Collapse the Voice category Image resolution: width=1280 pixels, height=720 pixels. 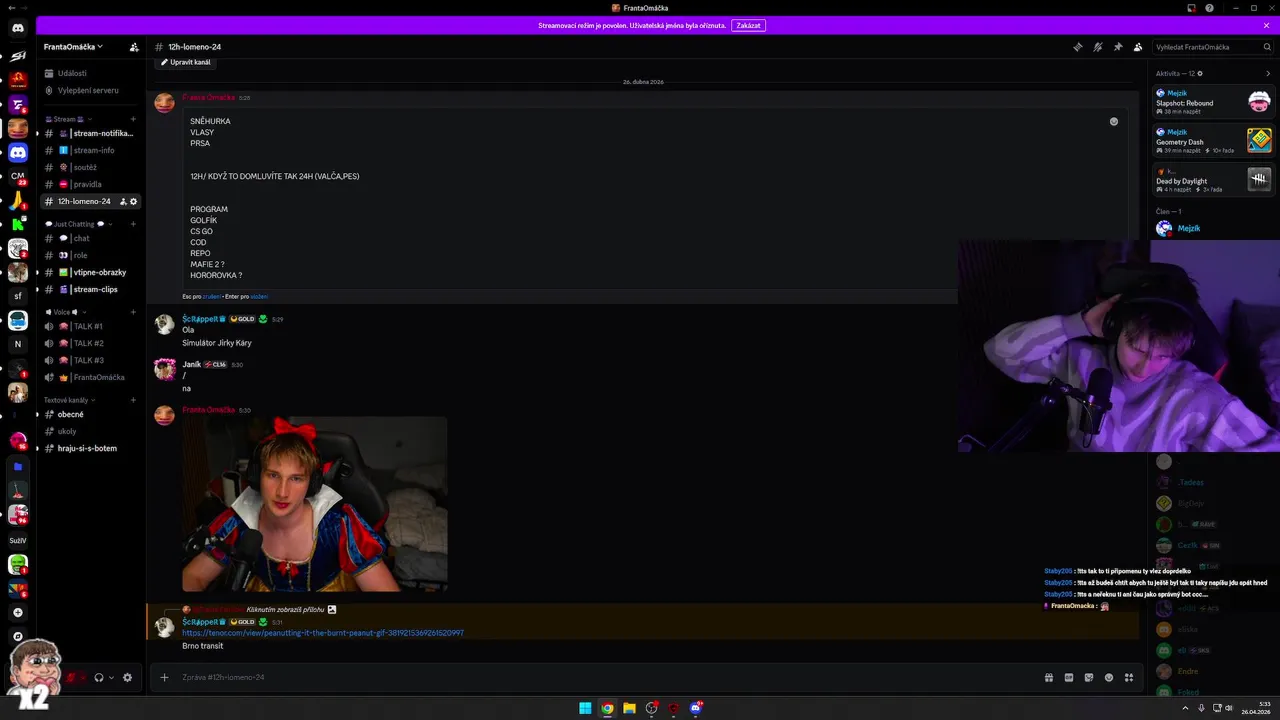64,312
